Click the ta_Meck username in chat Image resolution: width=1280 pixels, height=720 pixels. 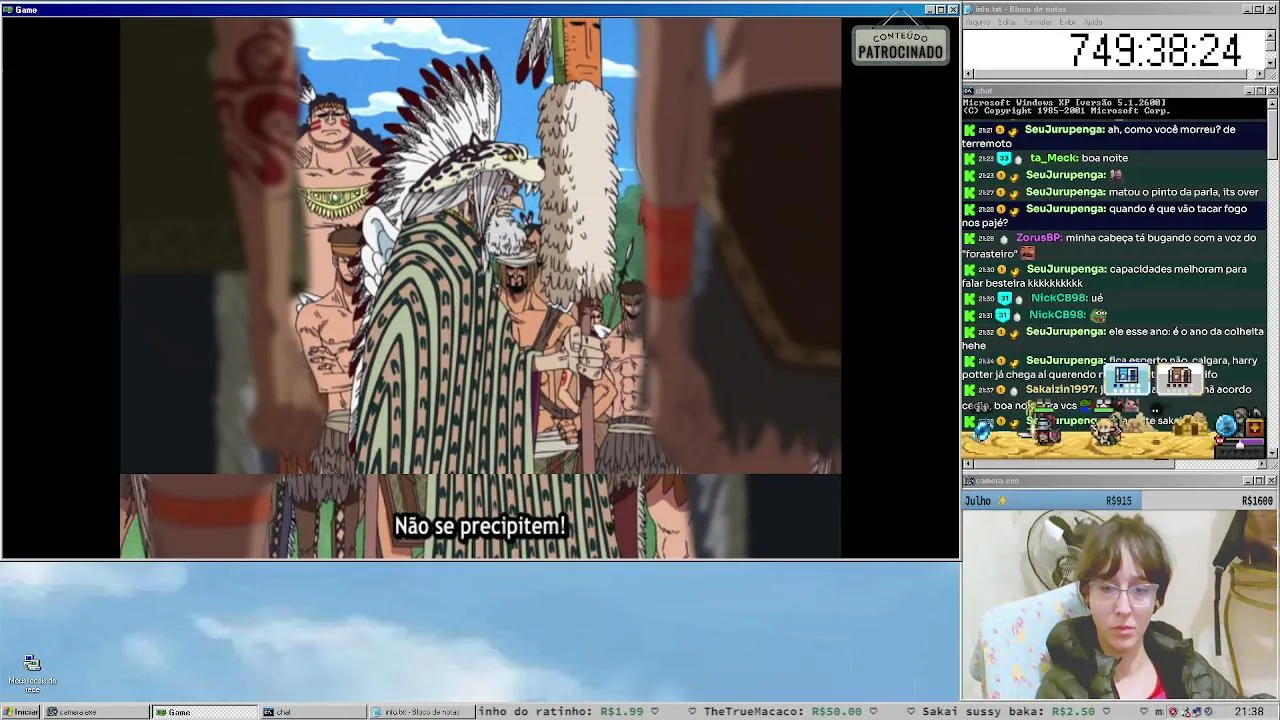point(1053,158)
